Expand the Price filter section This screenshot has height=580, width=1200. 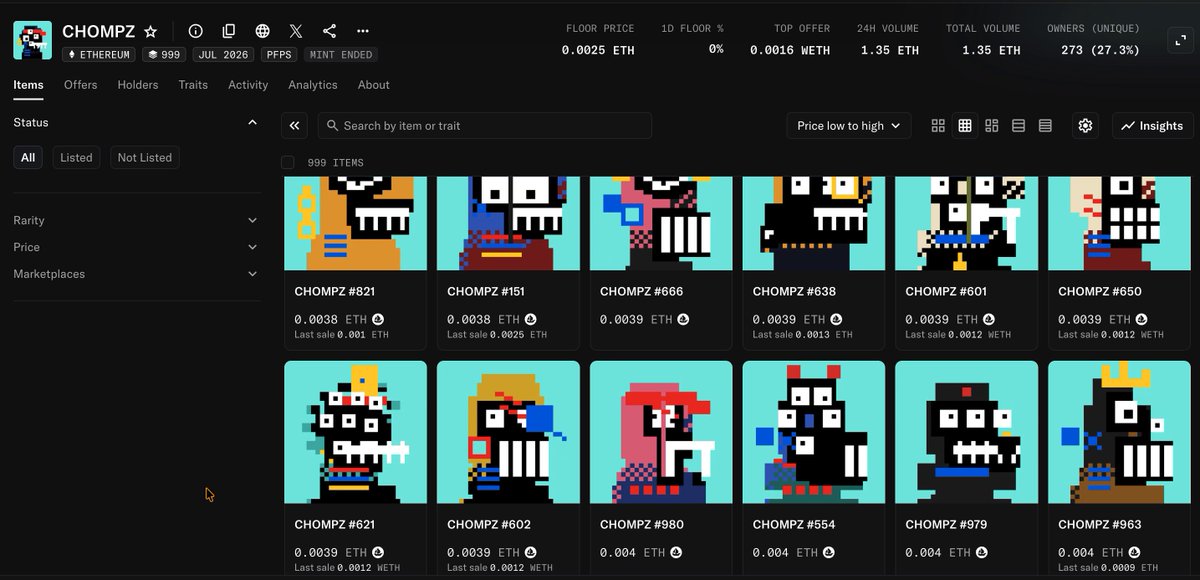(252, 247)
